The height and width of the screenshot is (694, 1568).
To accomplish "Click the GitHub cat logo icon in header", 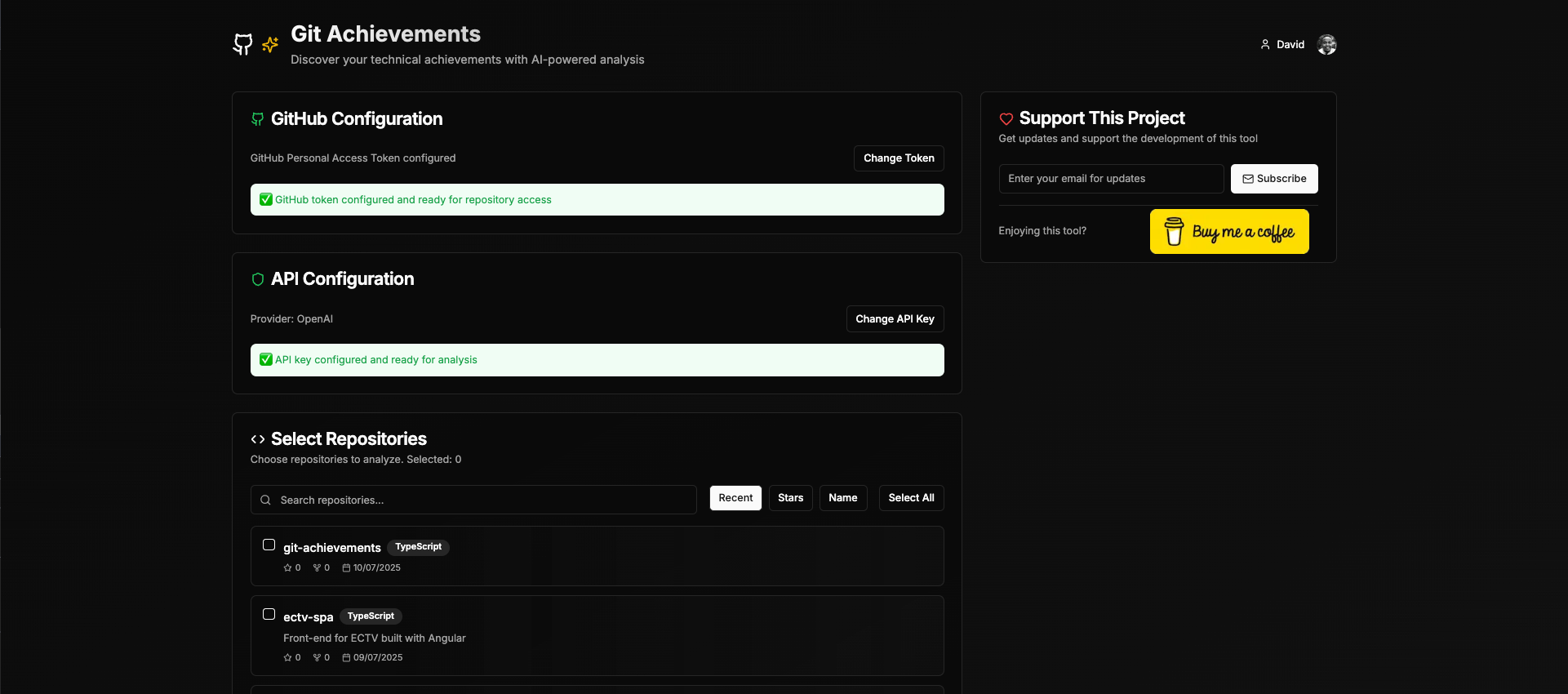I will click(242, 44).
